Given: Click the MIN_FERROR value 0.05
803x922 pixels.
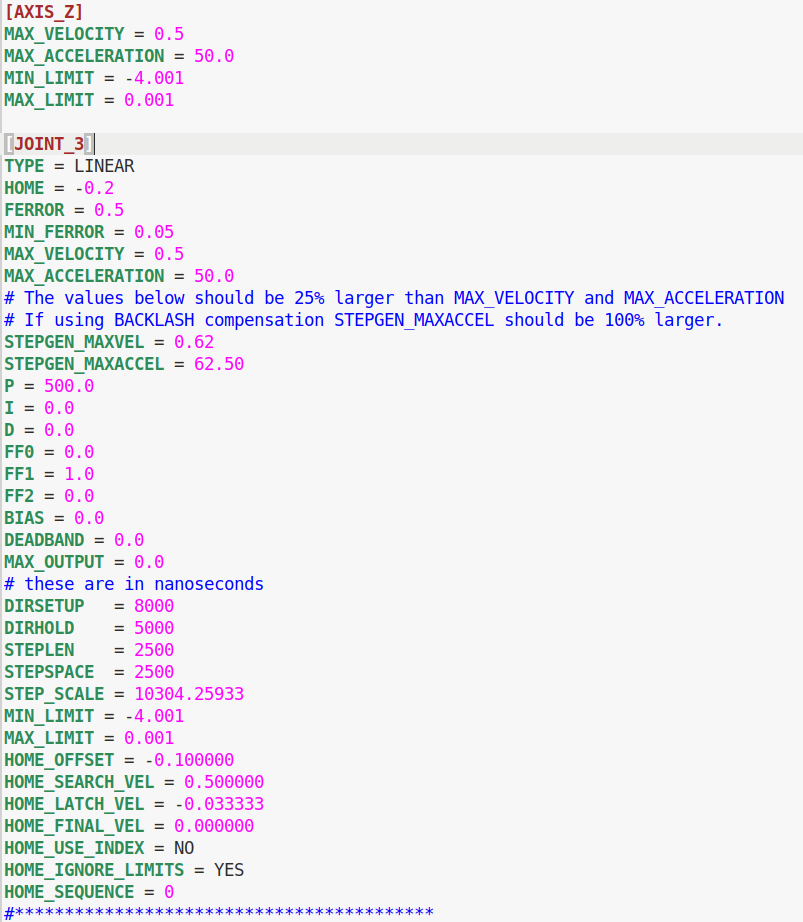Looking at the screenshot, I should coord(154,232).
